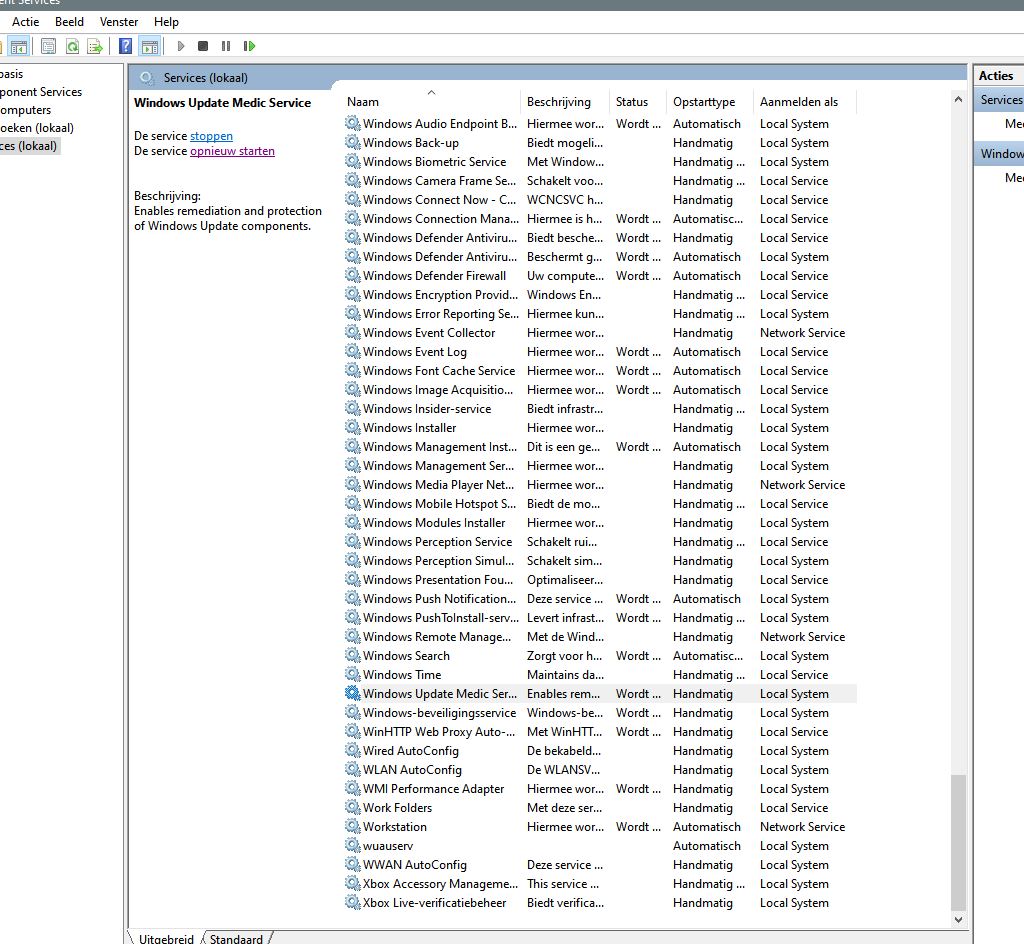Viewport: 1024px width, 944px height.
Task: Click the 'stoppen' service link
Action: point(211,136)
